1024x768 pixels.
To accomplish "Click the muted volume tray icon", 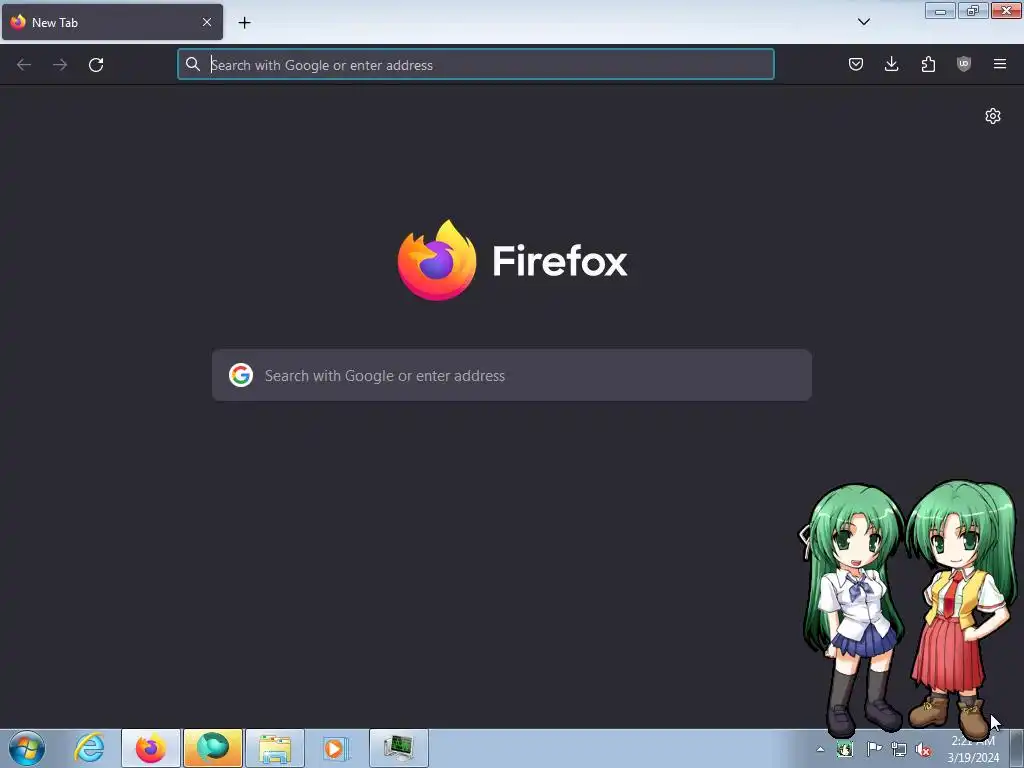I will (x=923, y=749).
